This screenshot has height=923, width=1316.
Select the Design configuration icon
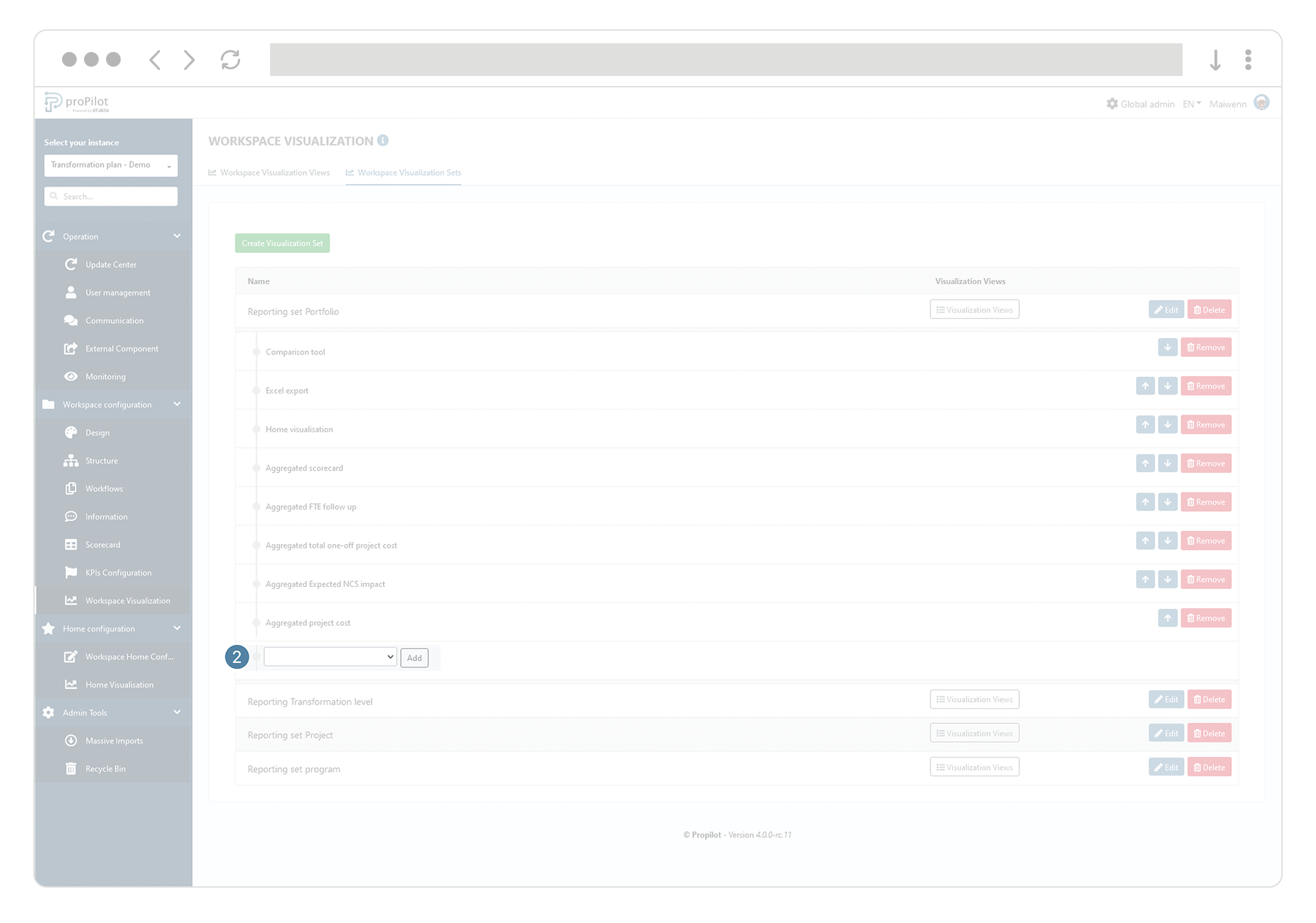click(71, 432)
